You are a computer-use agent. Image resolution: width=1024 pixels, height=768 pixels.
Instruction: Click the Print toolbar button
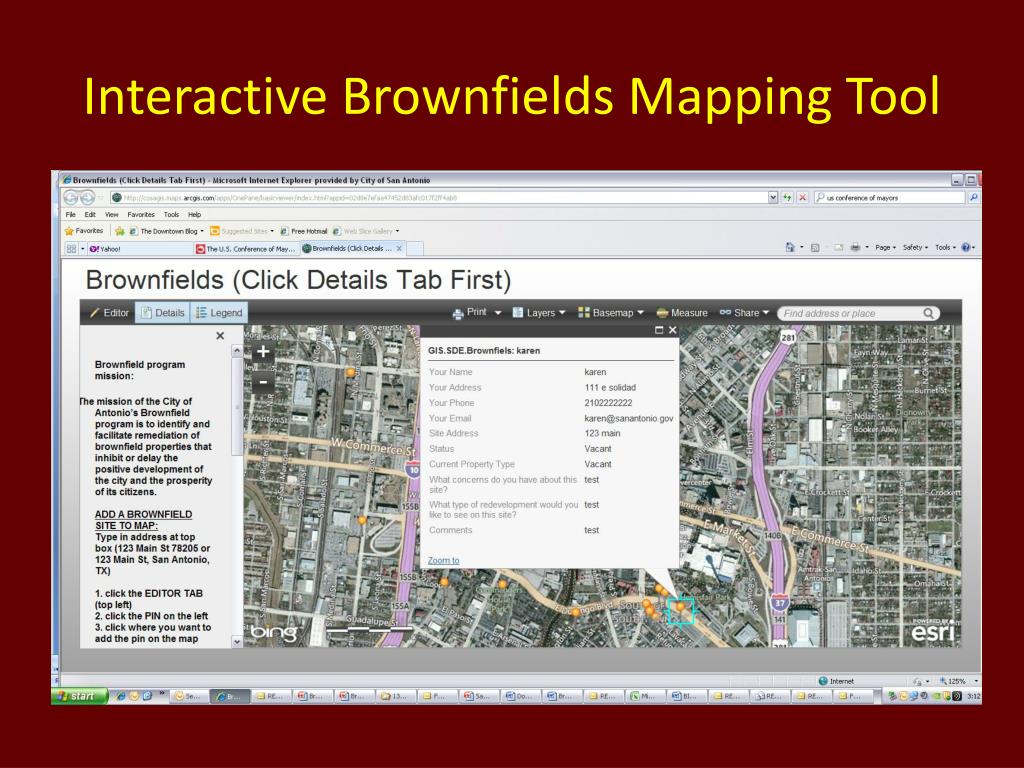(469, 313)
